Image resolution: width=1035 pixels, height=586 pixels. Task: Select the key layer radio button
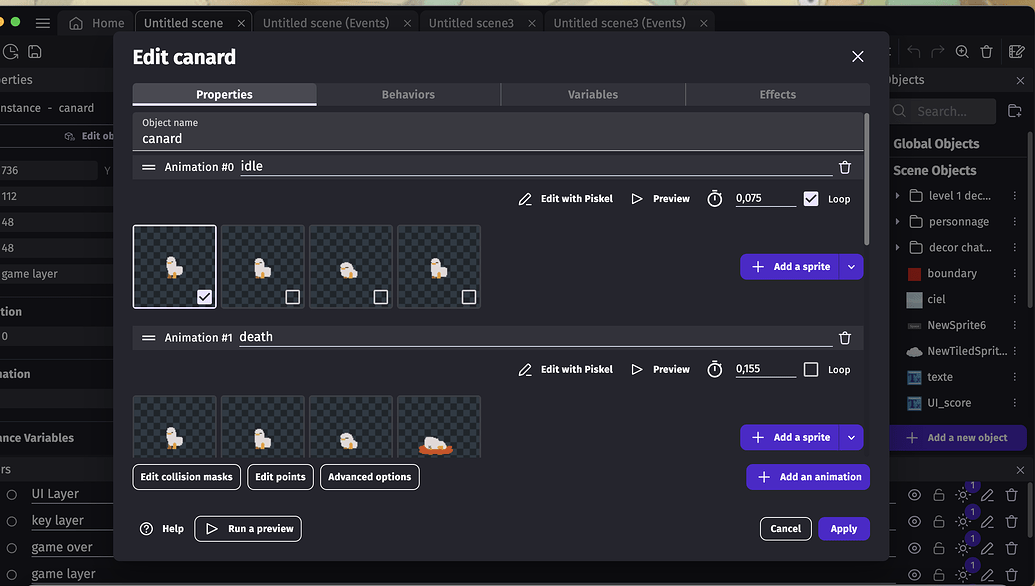[x=12, y=521]
